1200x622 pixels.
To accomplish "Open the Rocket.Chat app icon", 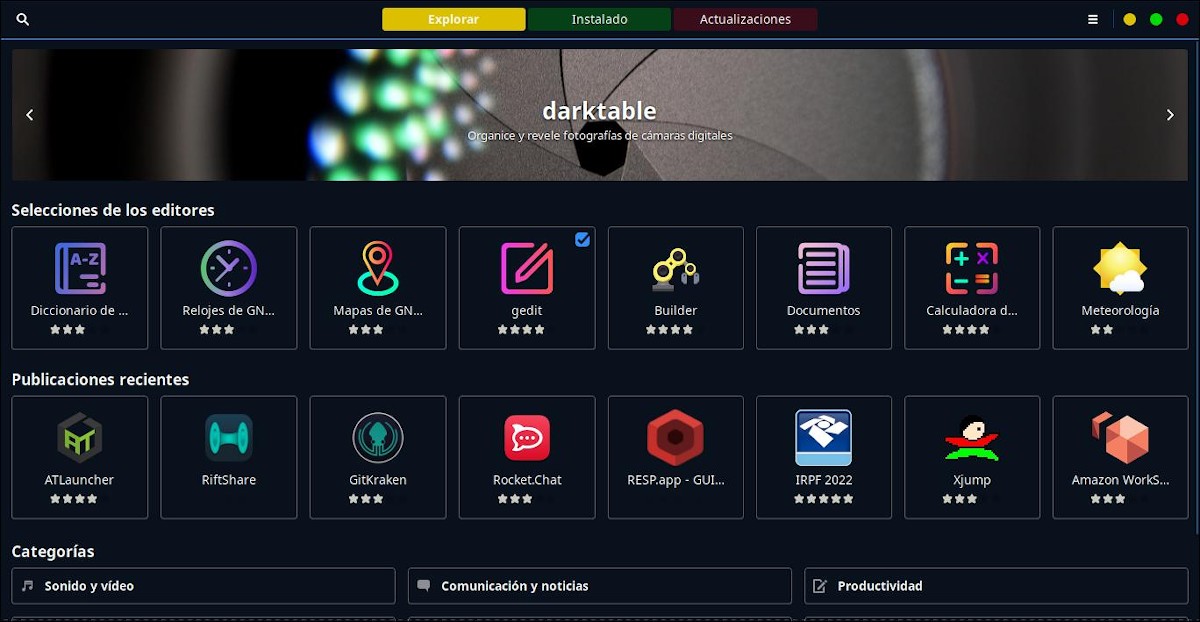I will click(x=527, y=438).
